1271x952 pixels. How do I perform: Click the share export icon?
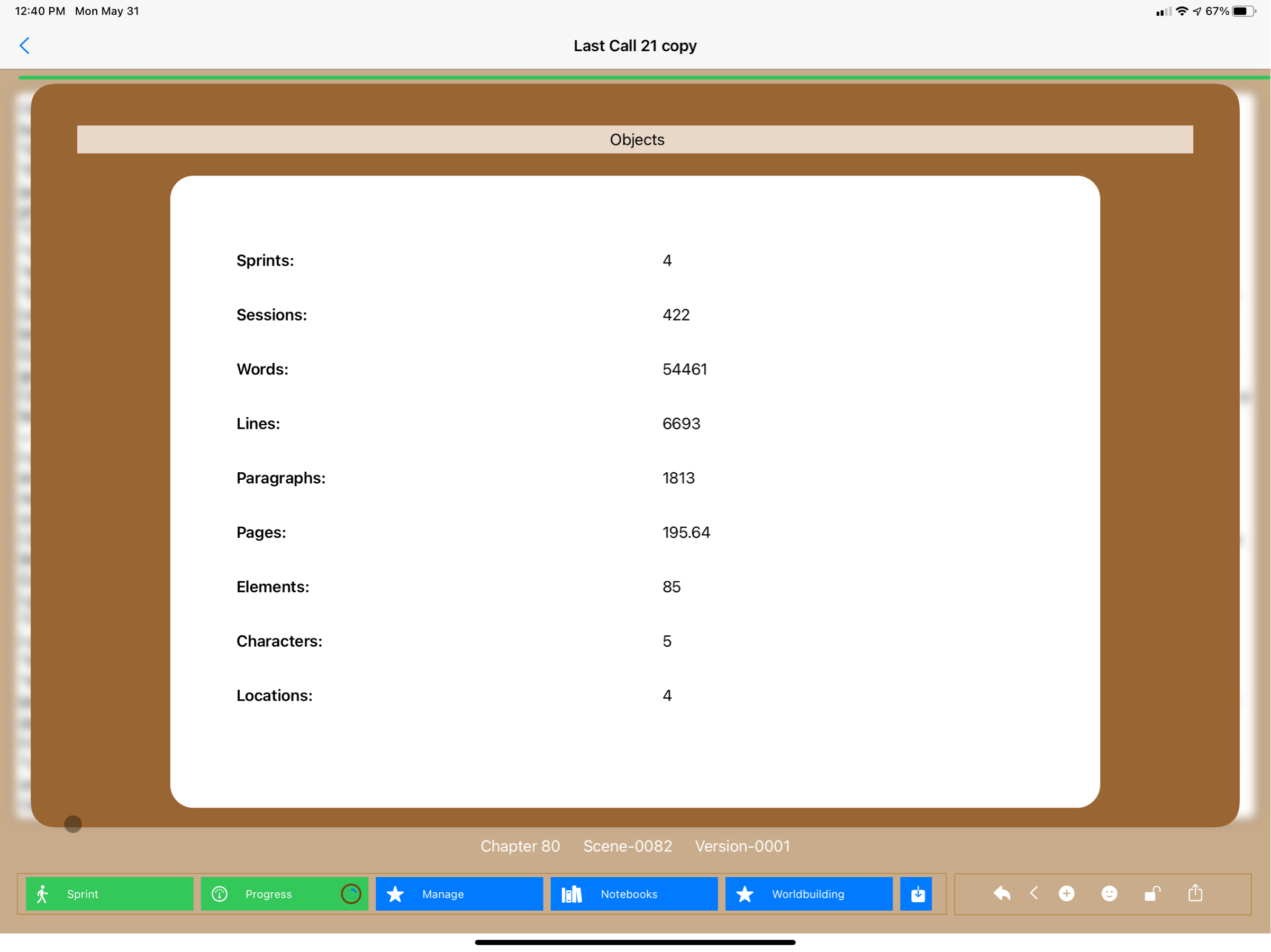click(1195, 892)
